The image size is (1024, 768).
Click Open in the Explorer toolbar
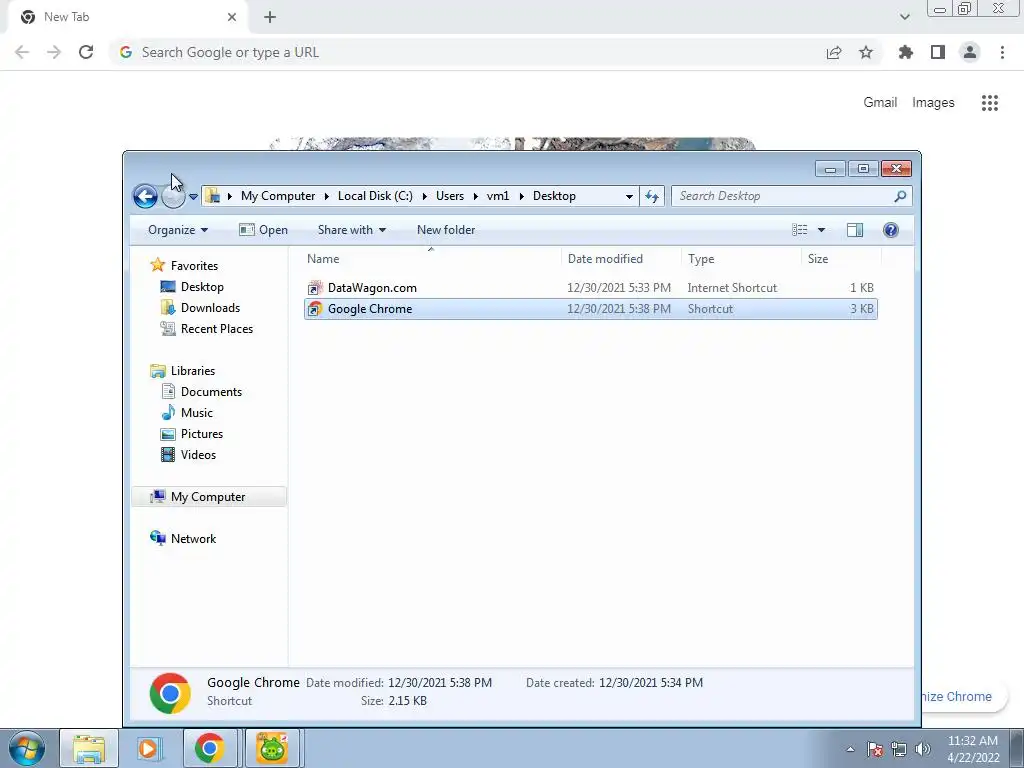pos(264,230)
